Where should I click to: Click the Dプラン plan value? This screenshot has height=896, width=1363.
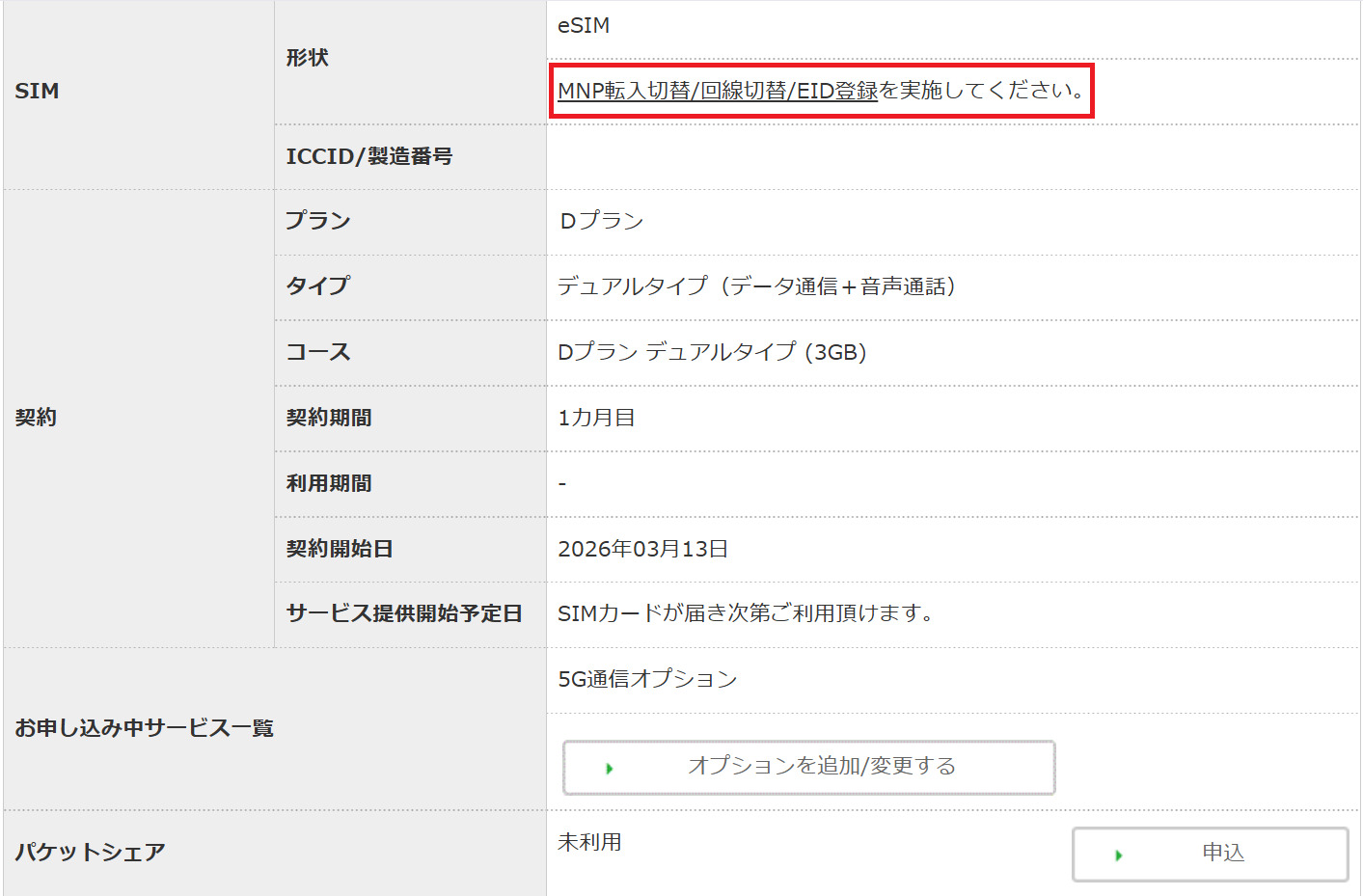[601, 221]
